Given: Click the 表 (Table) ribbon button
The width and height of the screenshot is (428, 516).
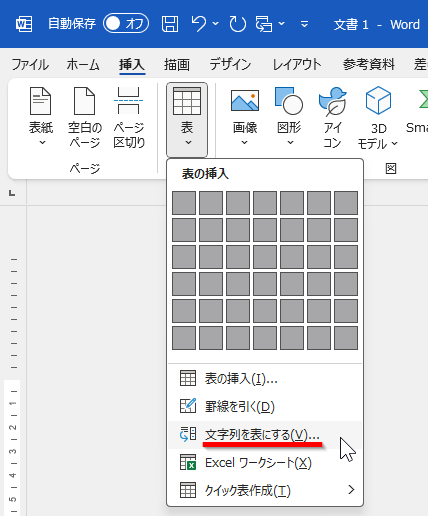Looking at the screenshot, I should tap(187, 119).
